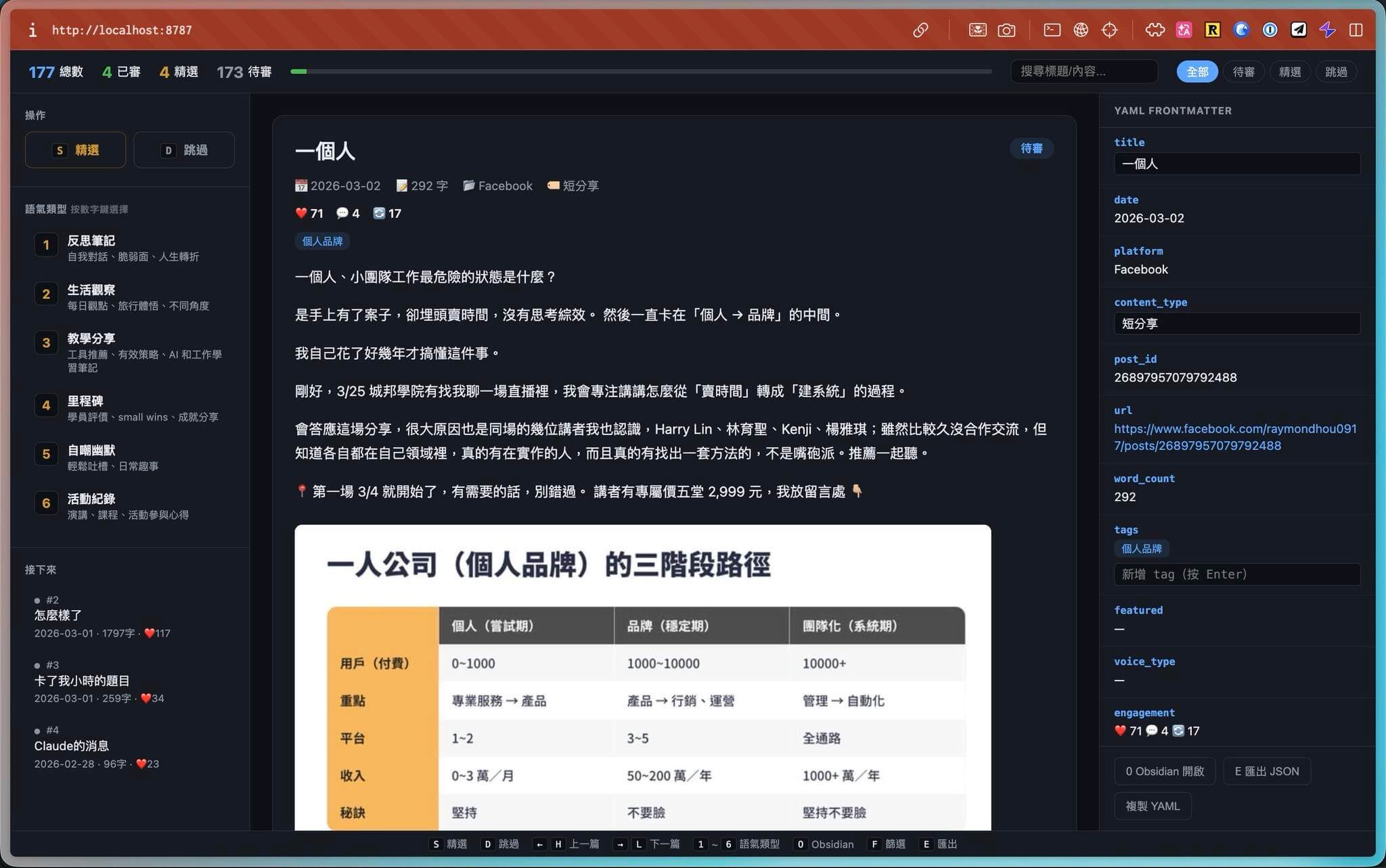Open the extensions puzzle icon
This screenshot has width=1386, height=868.
(1155, 30)
